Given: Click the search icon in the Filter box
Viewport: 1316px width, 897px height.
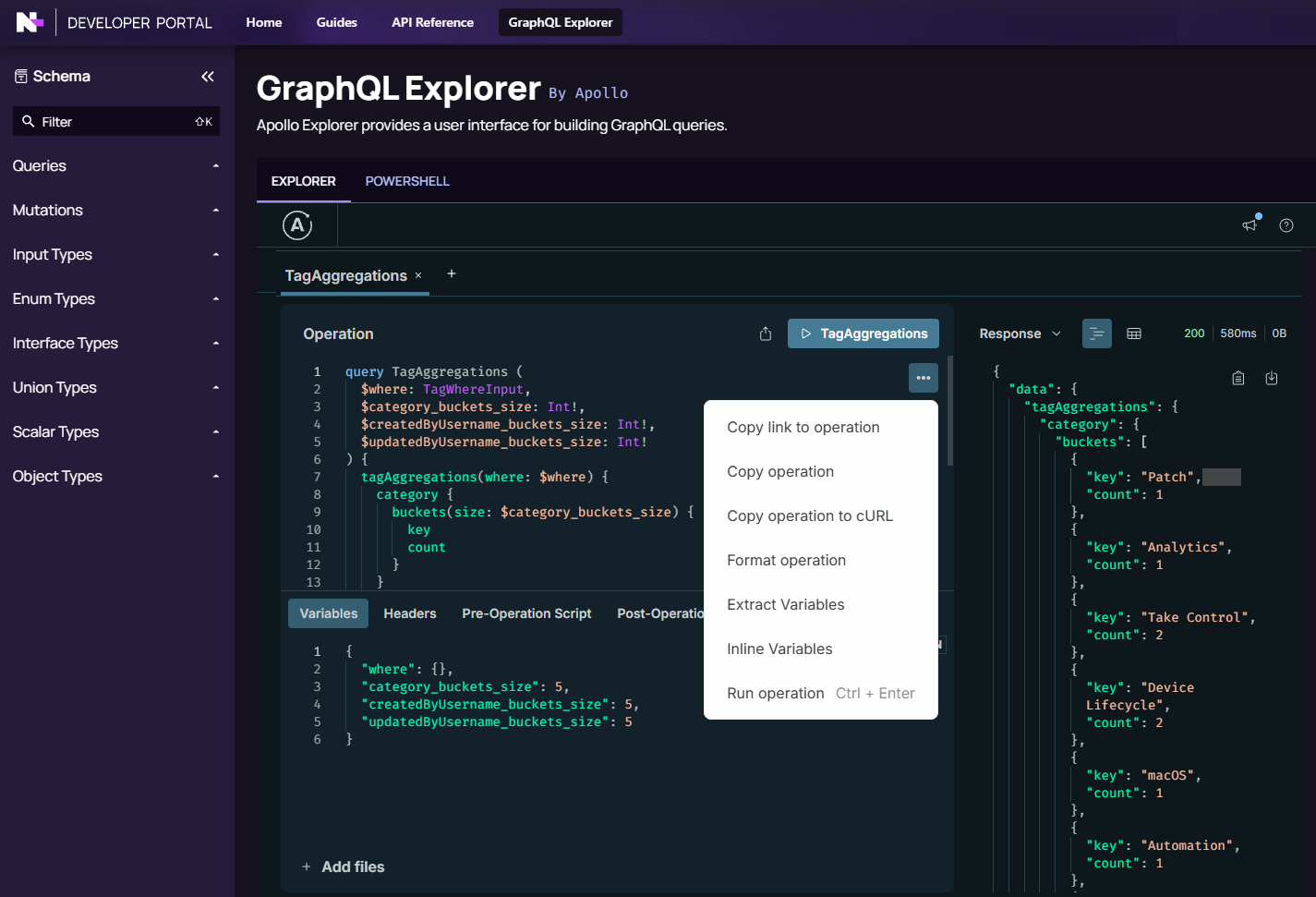Looking at the screenshot, I should pyautogui.click(x=29, y=121).
